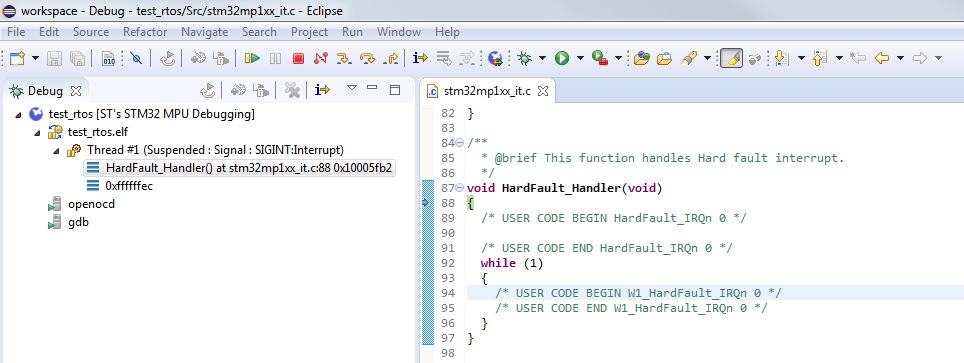This screenshot has height=363, width=964.
Task: Collapse the test_rtos.elf tree node
Action: point(37,132)
